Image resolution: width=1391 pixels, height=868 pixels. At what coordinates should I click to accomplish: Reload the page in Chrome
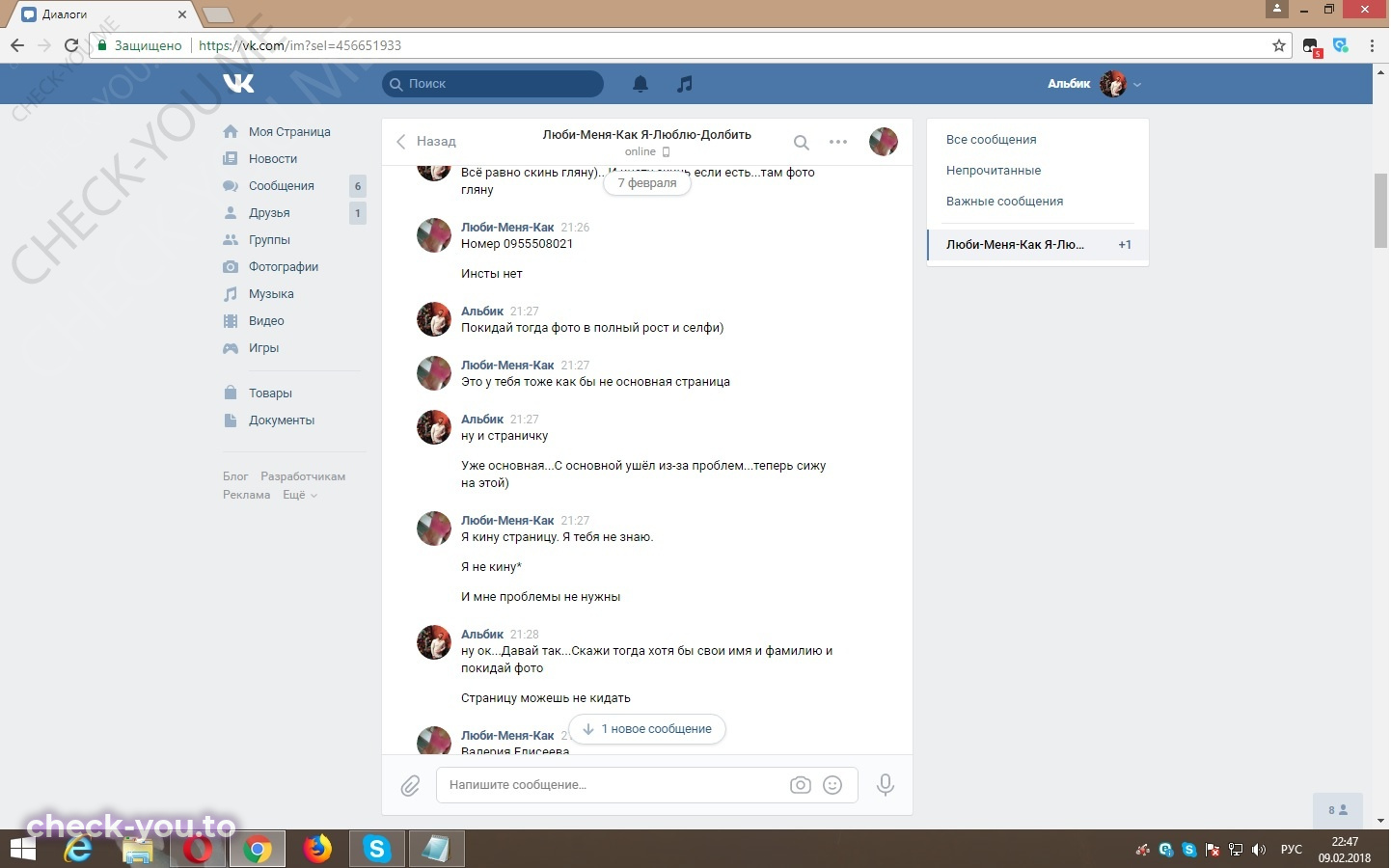pos(70,45)
